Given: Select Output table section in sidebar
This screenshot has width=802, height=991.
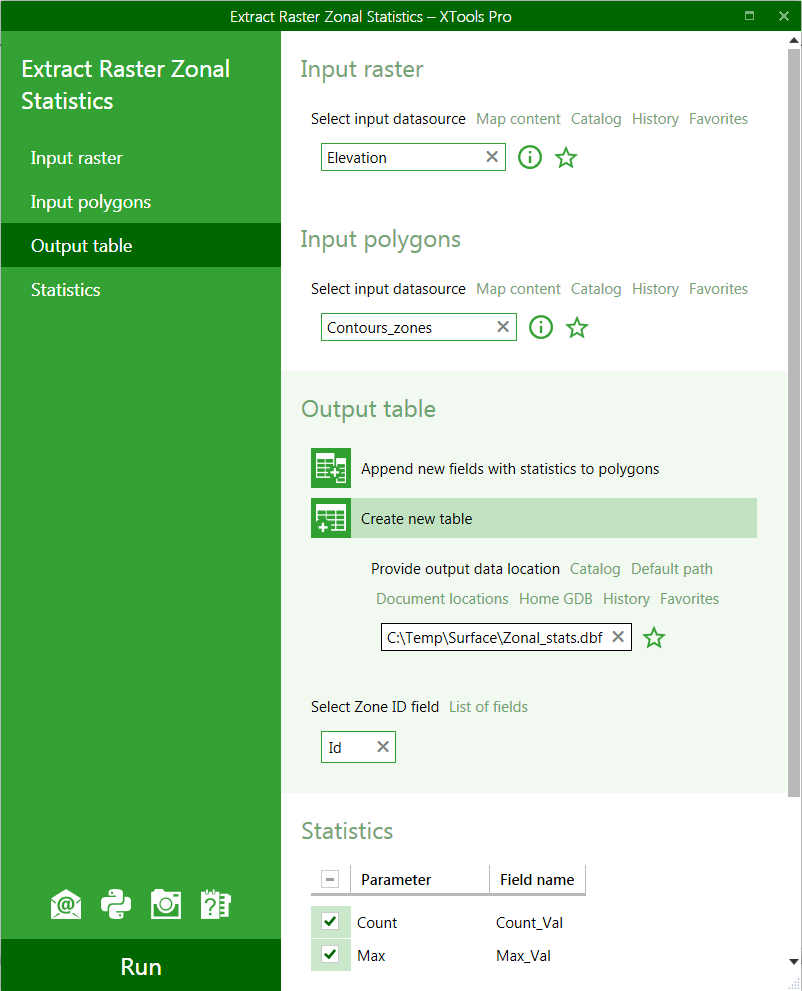Looking at the screenshot, I should 141,245.
